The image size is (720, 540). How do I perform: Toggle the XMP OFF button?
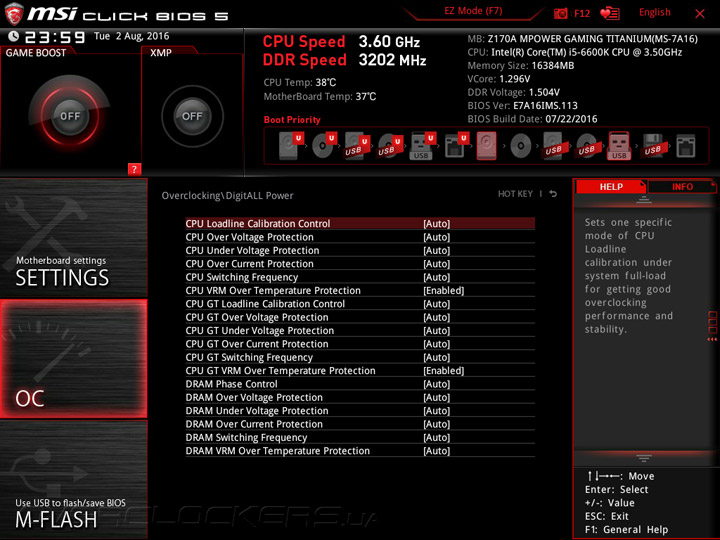click(192, 116)
